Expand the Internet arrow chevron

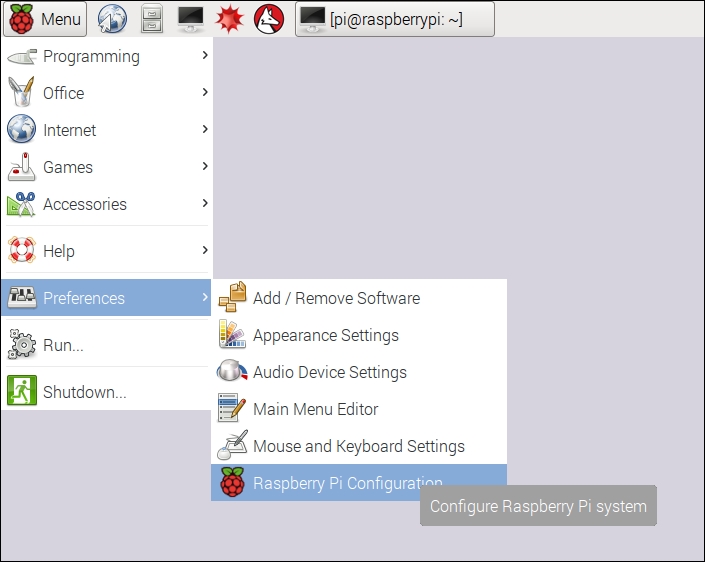[x=205, y=129]
